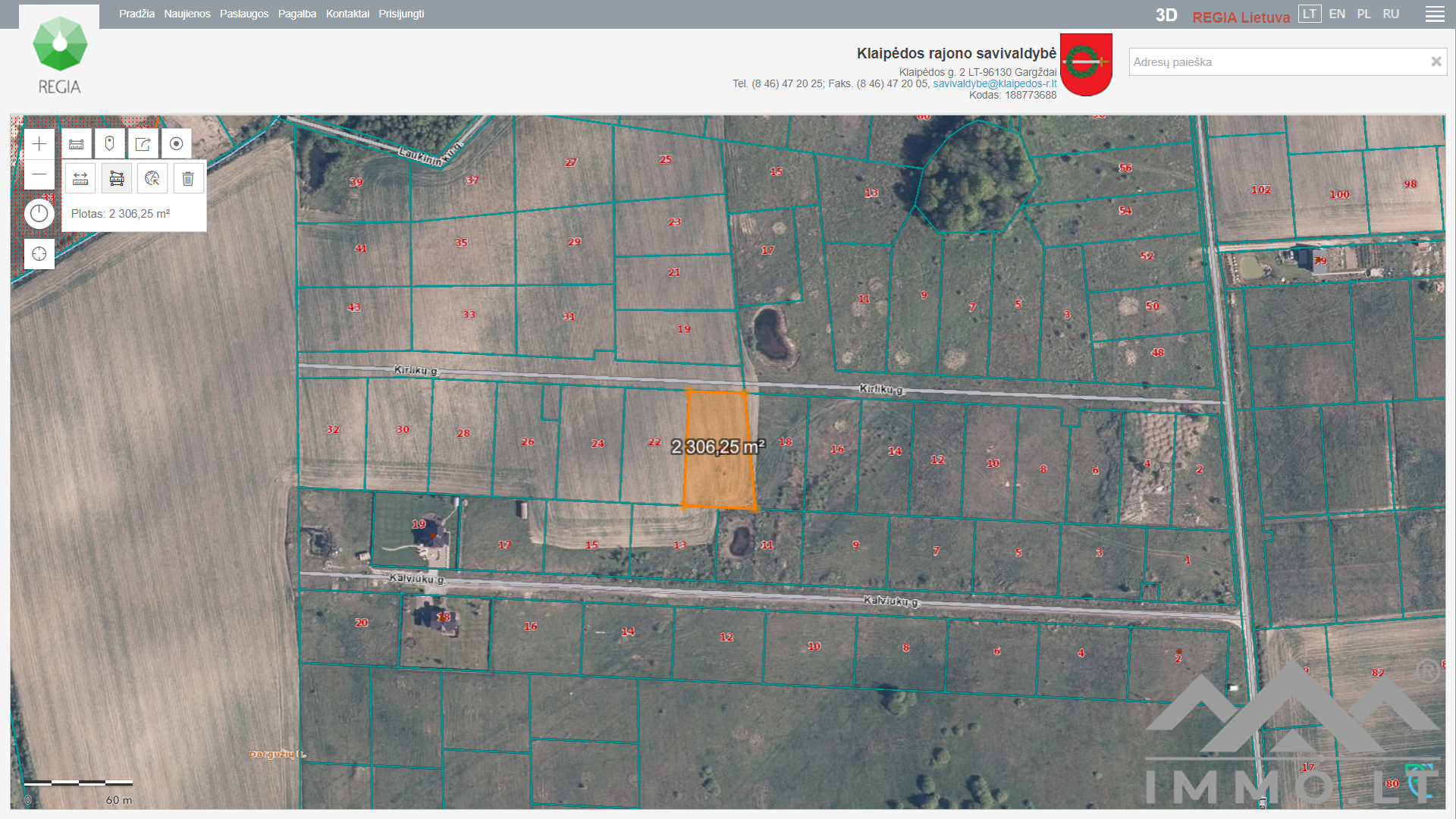Open the Klaipėda district coat of arms
This screenshot has height=819, width=1456.
click(x=1086, y=64)
